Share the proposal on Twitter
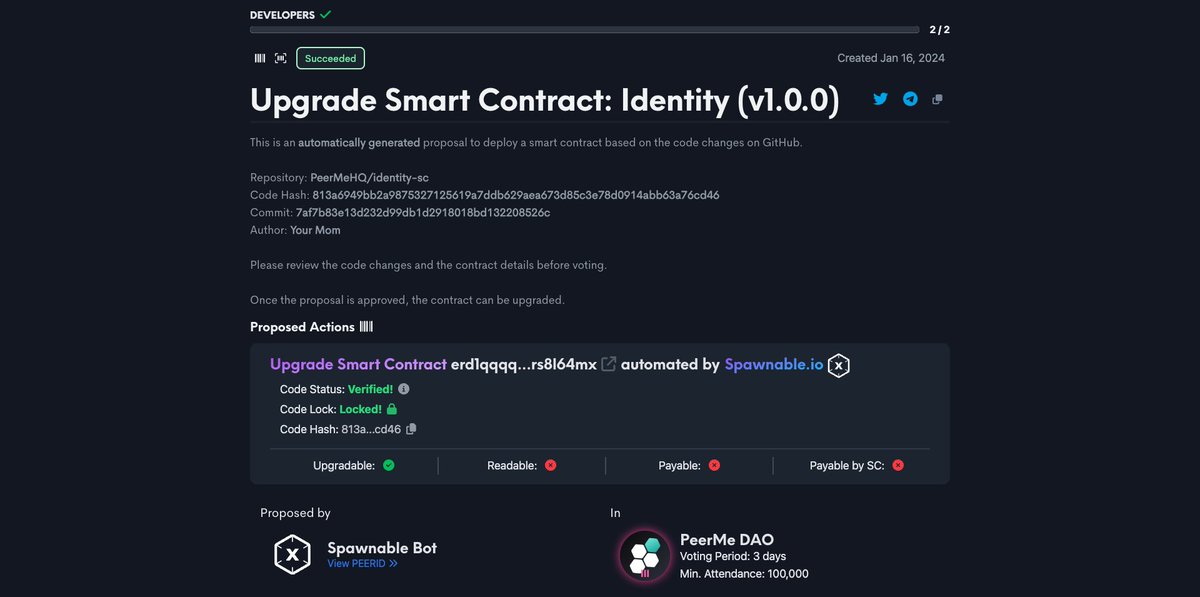The height and width of the screenshot is (597, 1200). 880,99
